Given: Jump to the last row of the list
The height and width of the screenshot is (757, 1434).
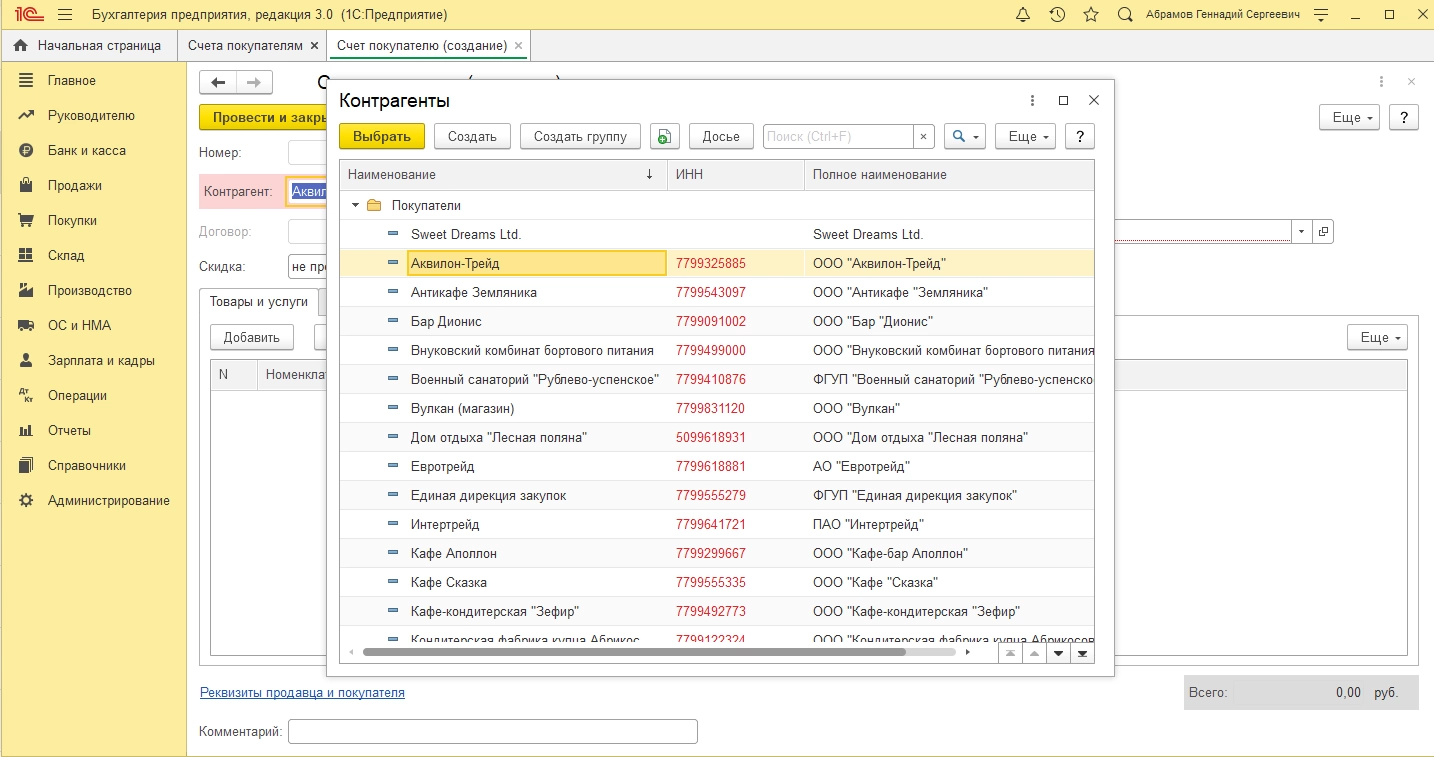Looking at the screenshot, I should coord(1083,653).
